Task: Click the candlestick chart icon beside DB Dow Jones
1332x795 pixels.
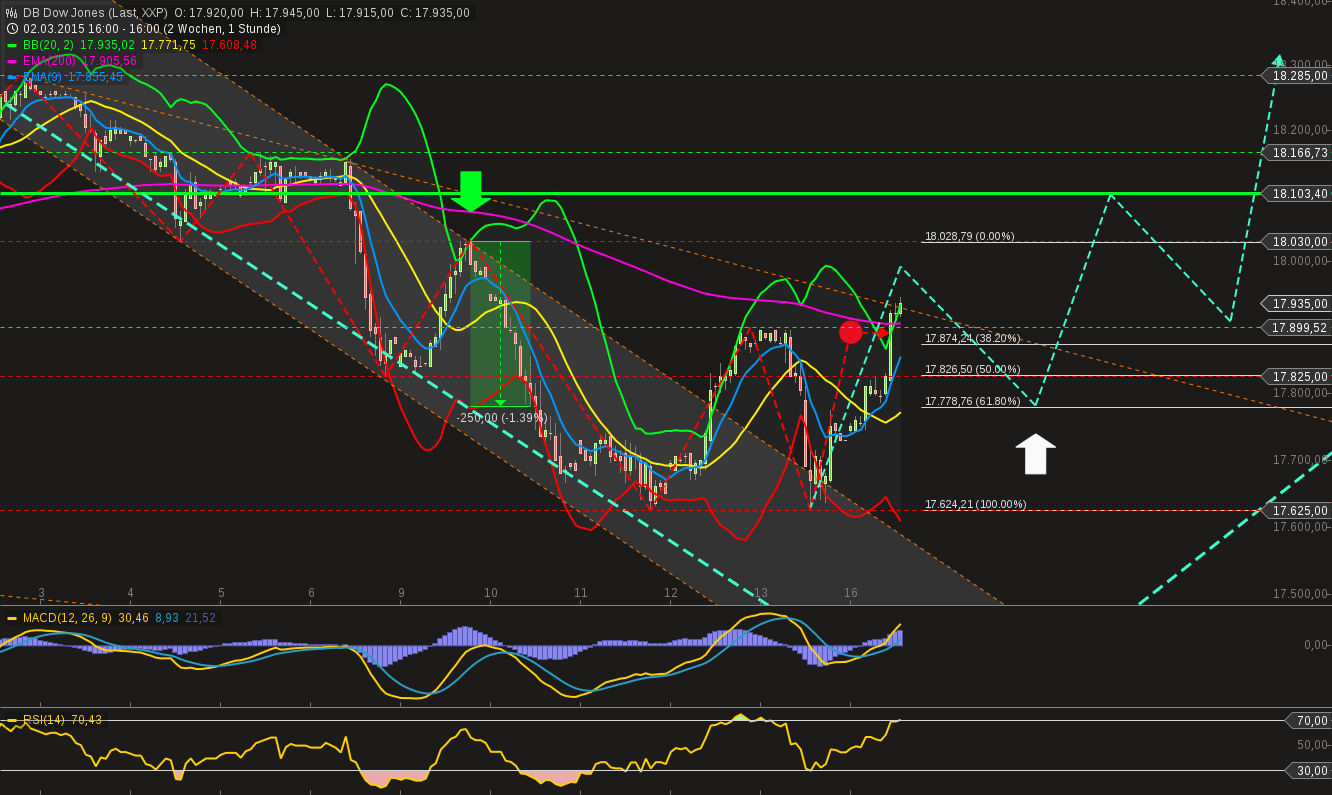Action: 11,13
